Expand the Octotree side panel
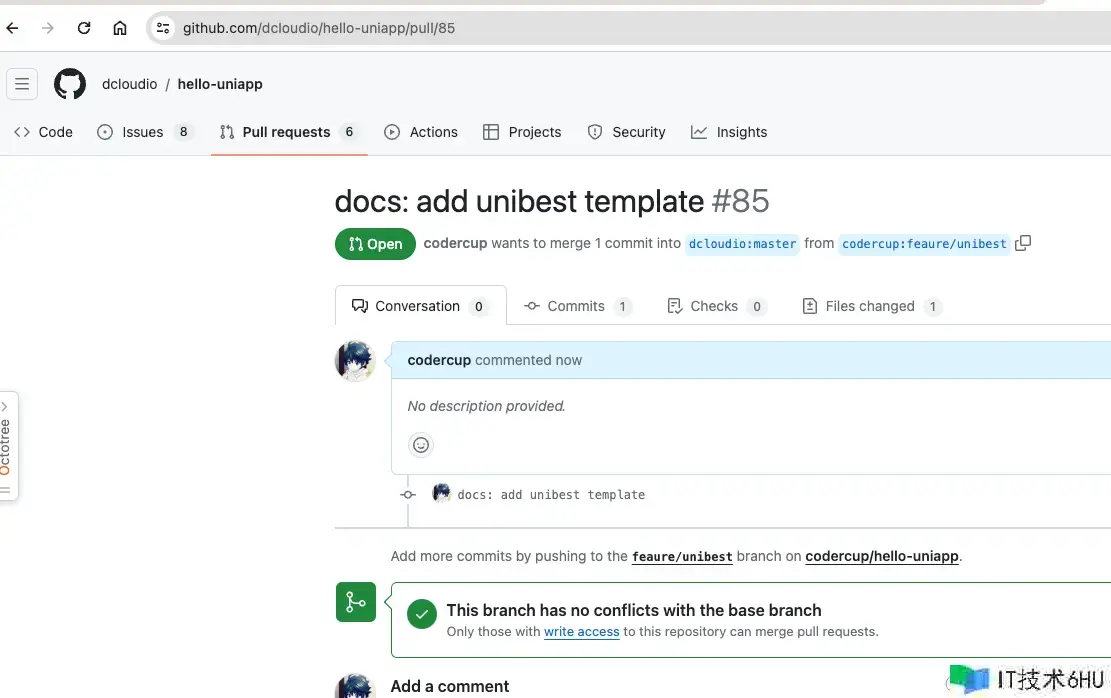This screenshot has width=1111, height=698. point(7,445)
